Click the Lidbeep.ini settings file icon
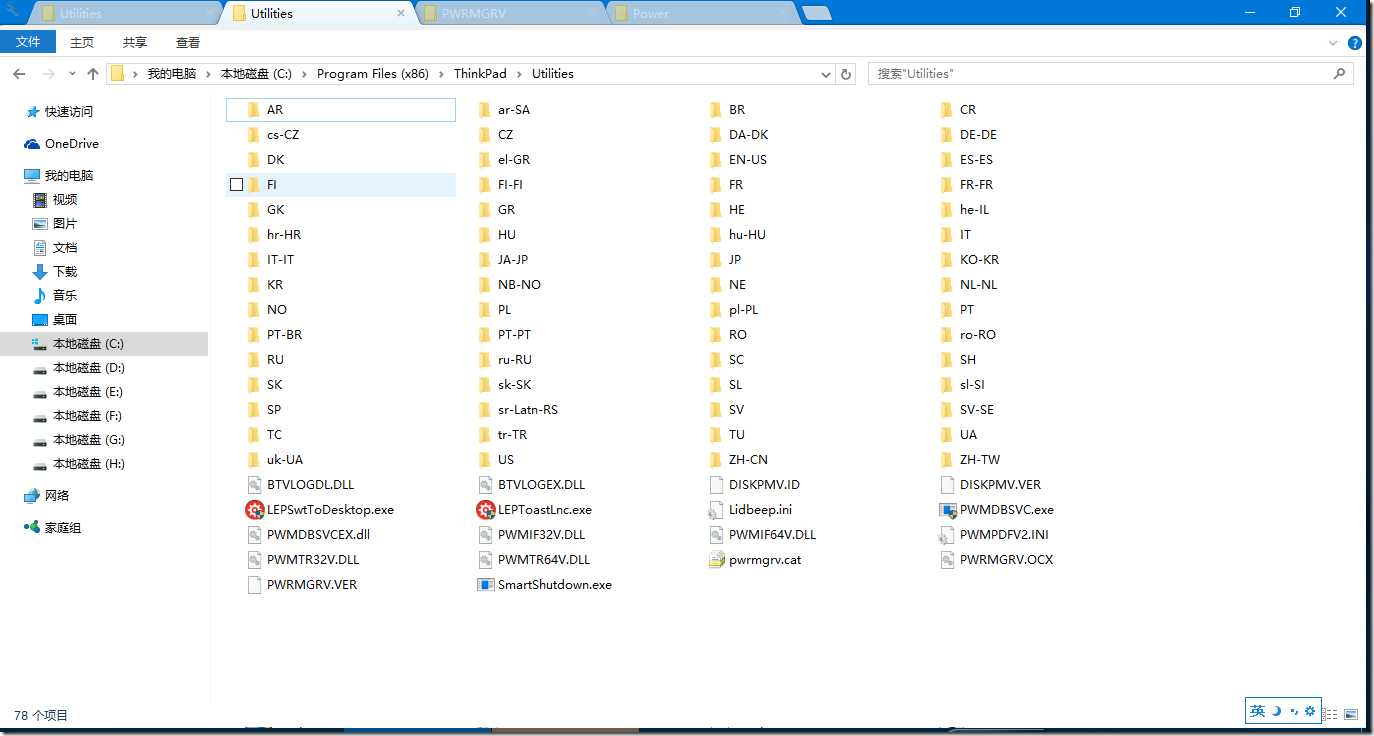 click(x=717, y=510)
